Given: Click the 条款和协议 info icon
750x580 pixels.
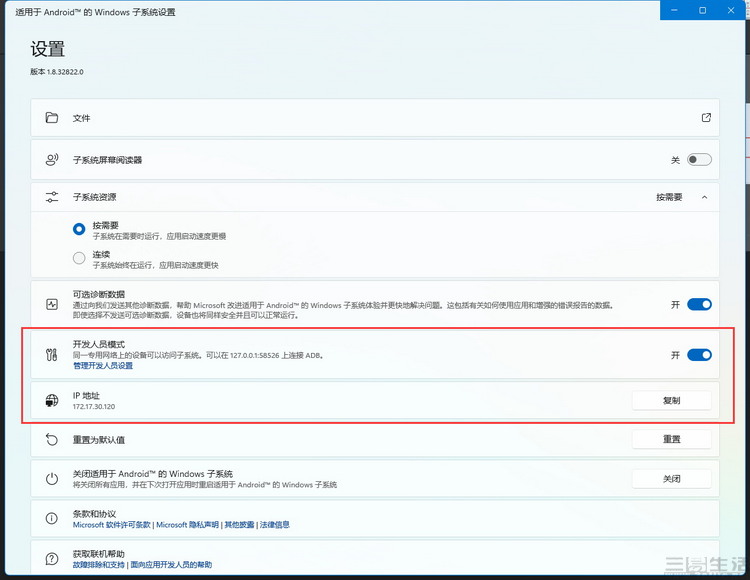Looking at the screenshot, I should click(x=52, y=518).
